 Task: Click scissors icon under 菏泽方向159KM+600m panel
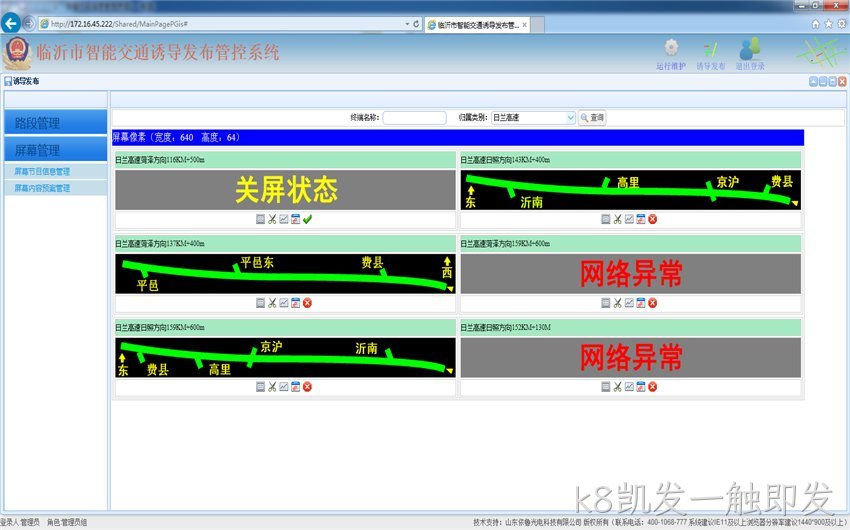[617, 303]
